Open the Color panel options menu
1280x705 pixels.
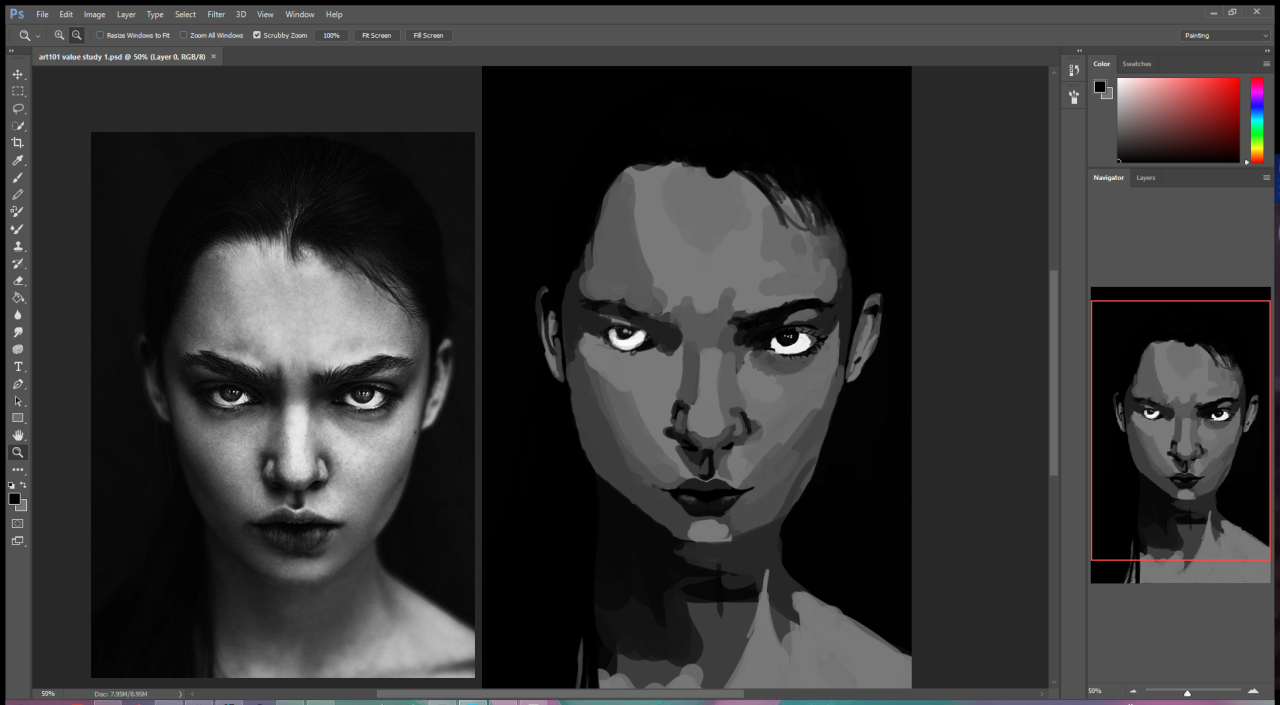1266,64
